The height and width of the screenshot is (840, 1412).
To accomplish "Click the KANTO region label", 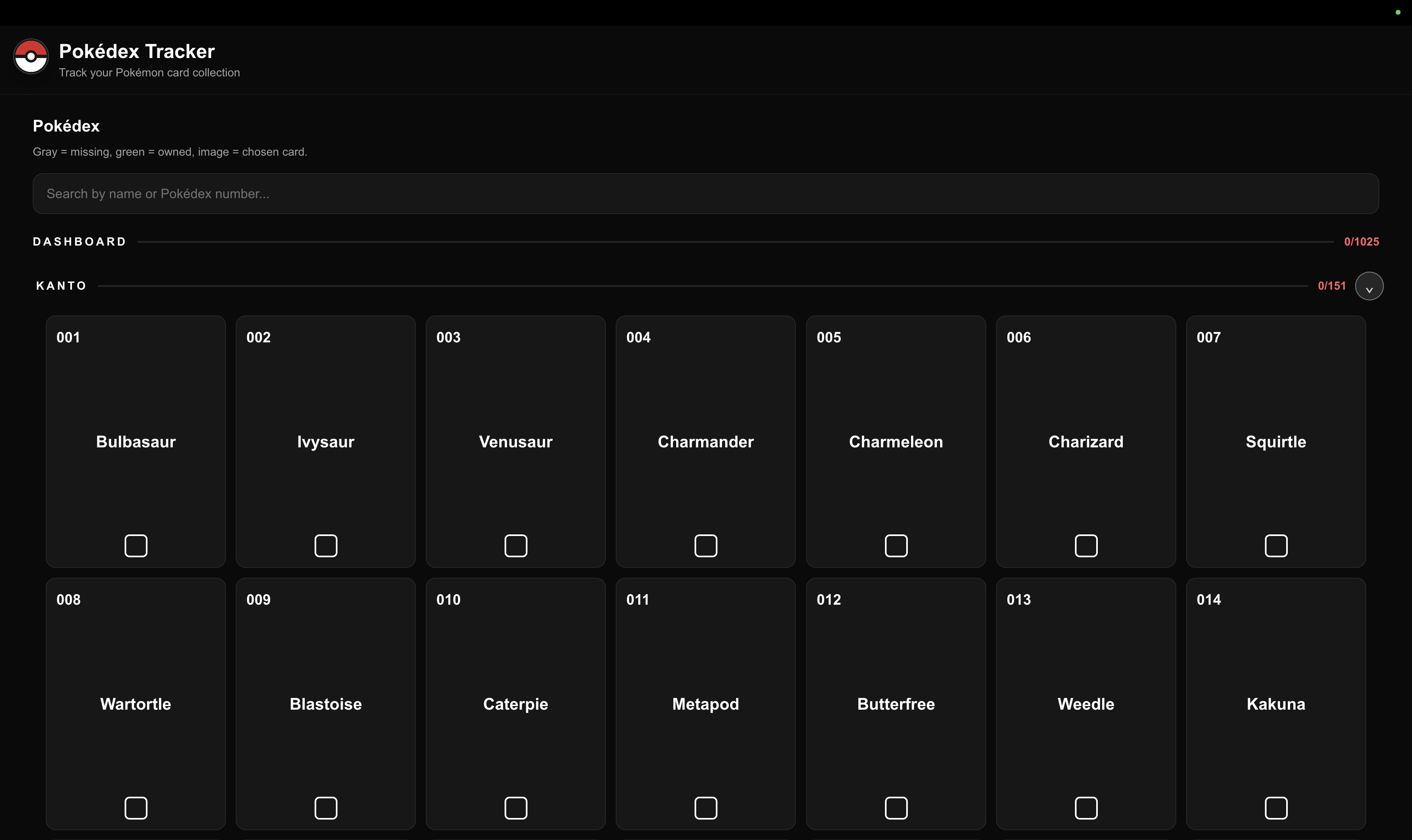I will click(62, 286).
